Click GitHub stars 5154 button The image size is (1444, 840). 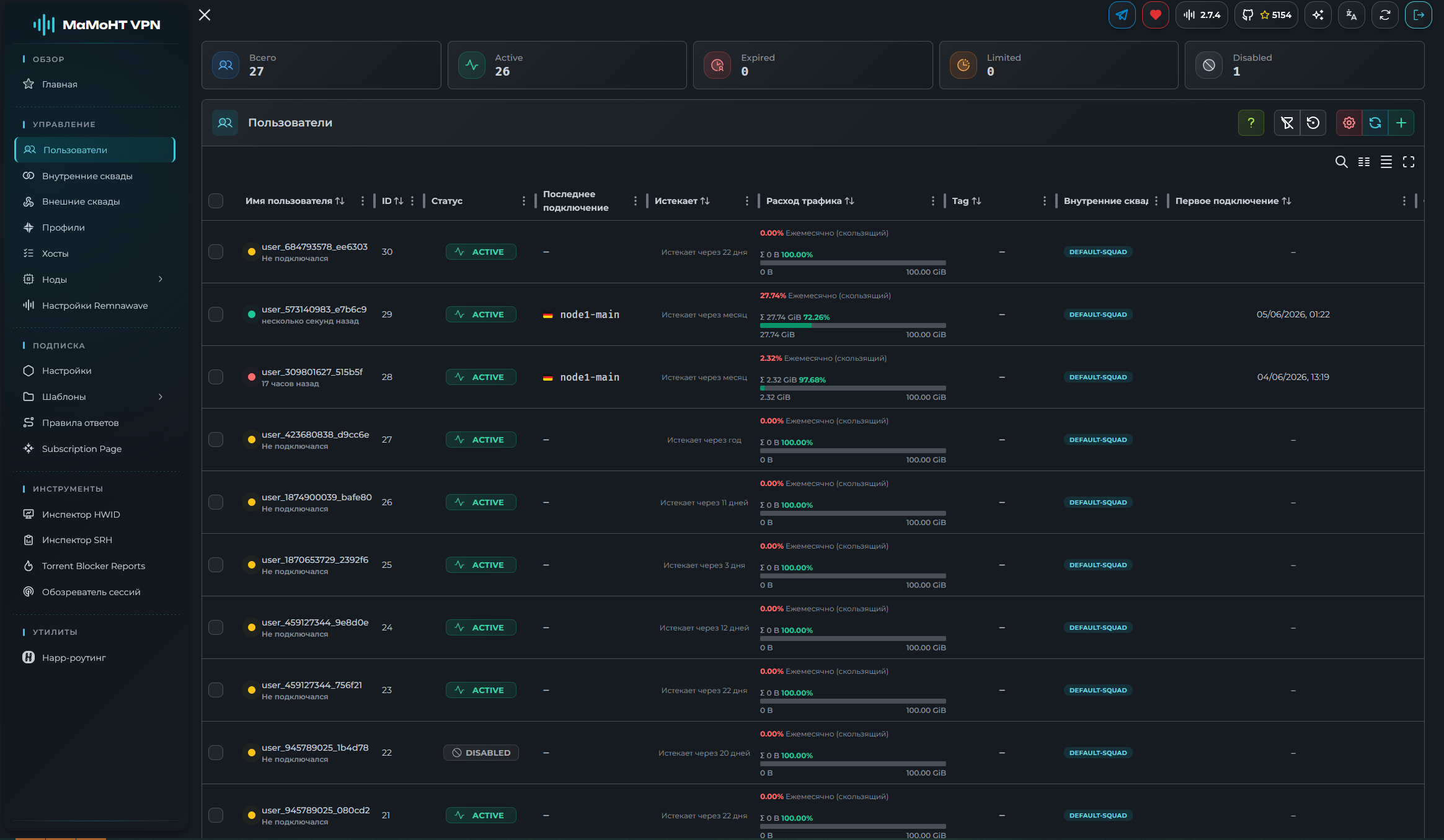tap(1266, 15)
